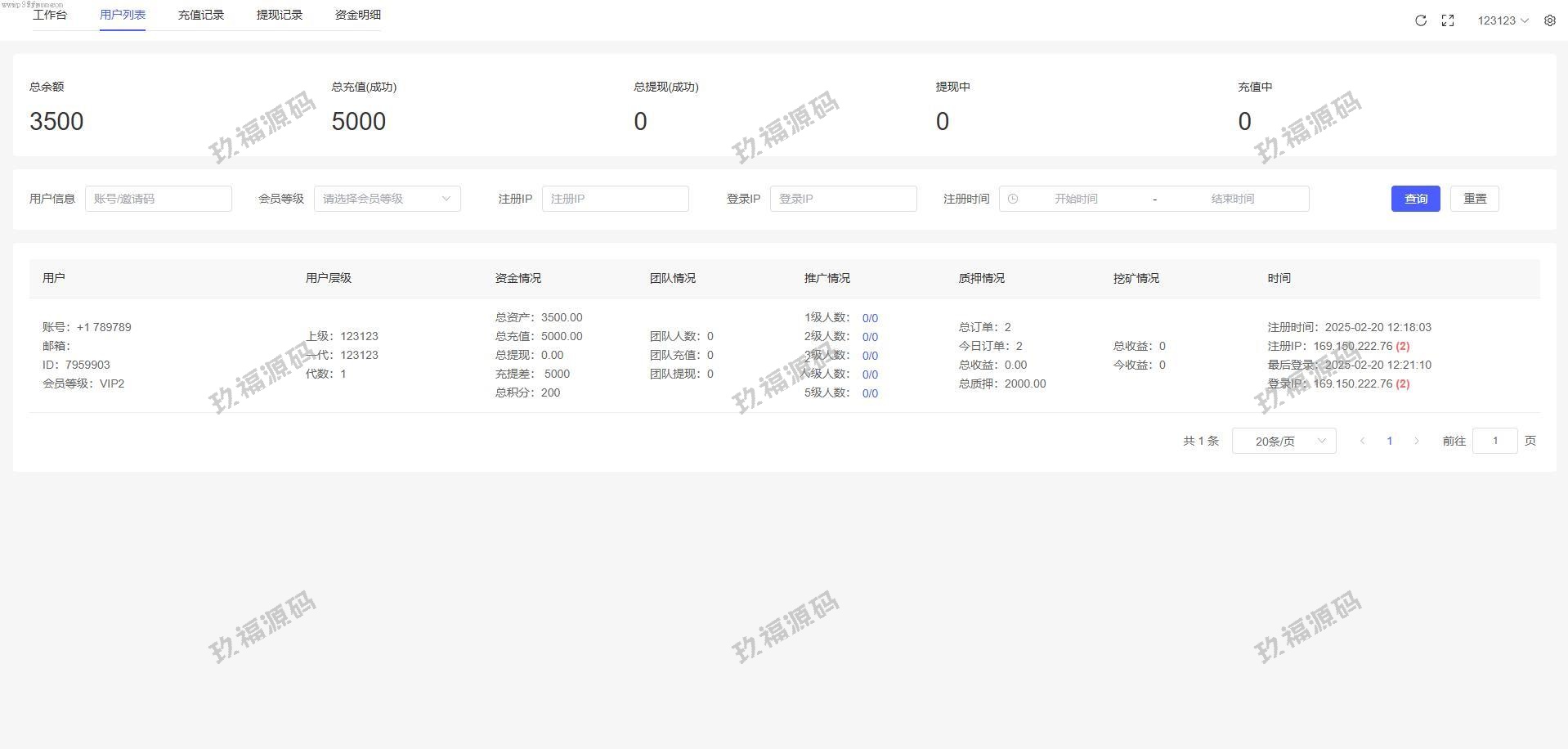Open the 充值记录 tab
The height and width of the screenshot is (749, 1568).
201,15
